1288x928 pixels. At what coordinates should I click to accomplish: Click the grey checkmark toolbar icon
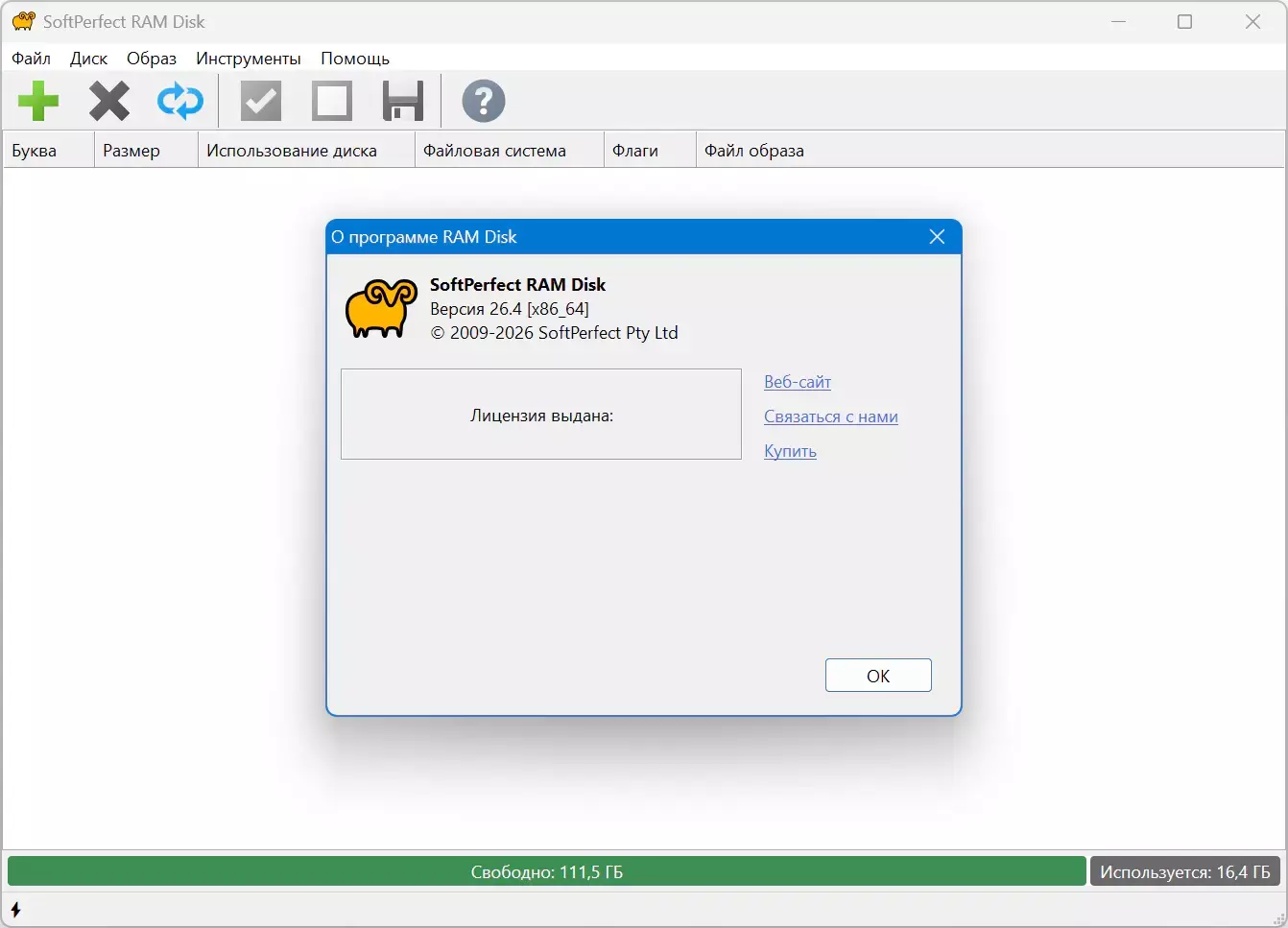point(260,101)
